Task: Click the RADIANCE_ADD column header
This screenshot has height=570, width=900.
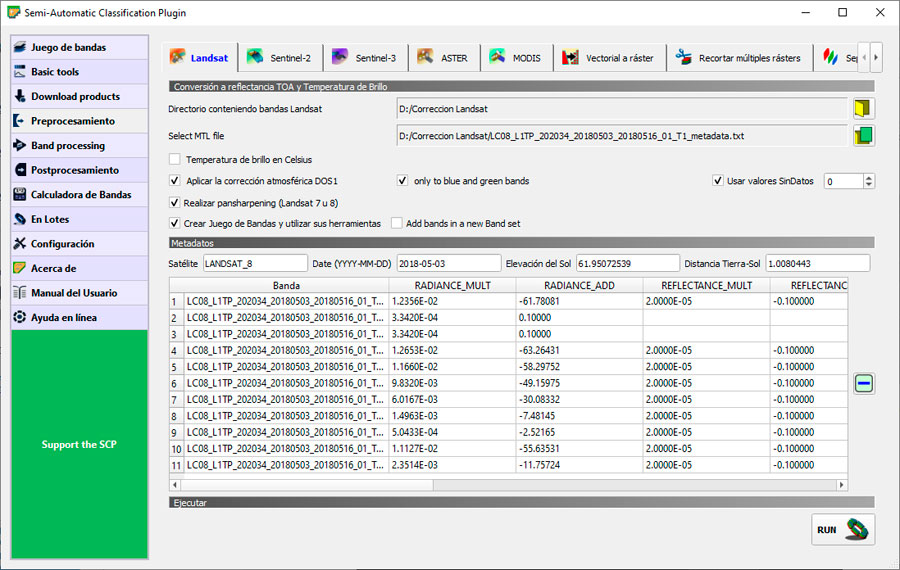Action: coord(579,285)
